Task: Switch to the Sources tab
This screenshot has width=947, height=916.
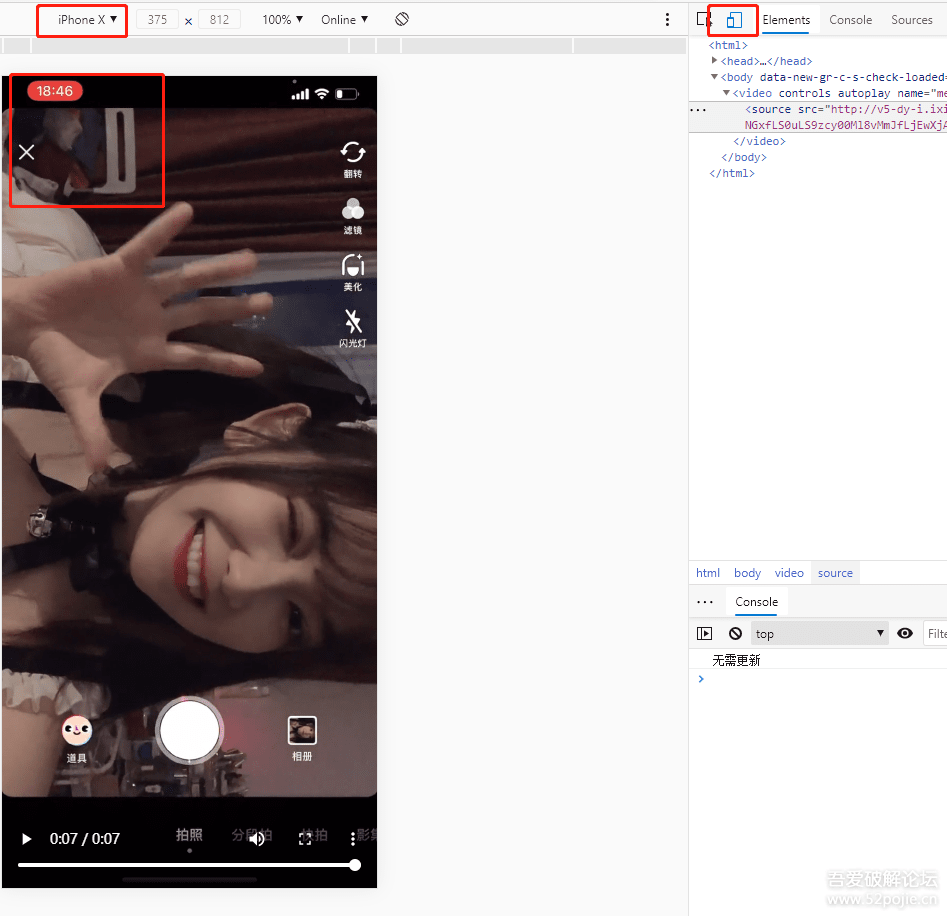Action: tap(911, 20)
